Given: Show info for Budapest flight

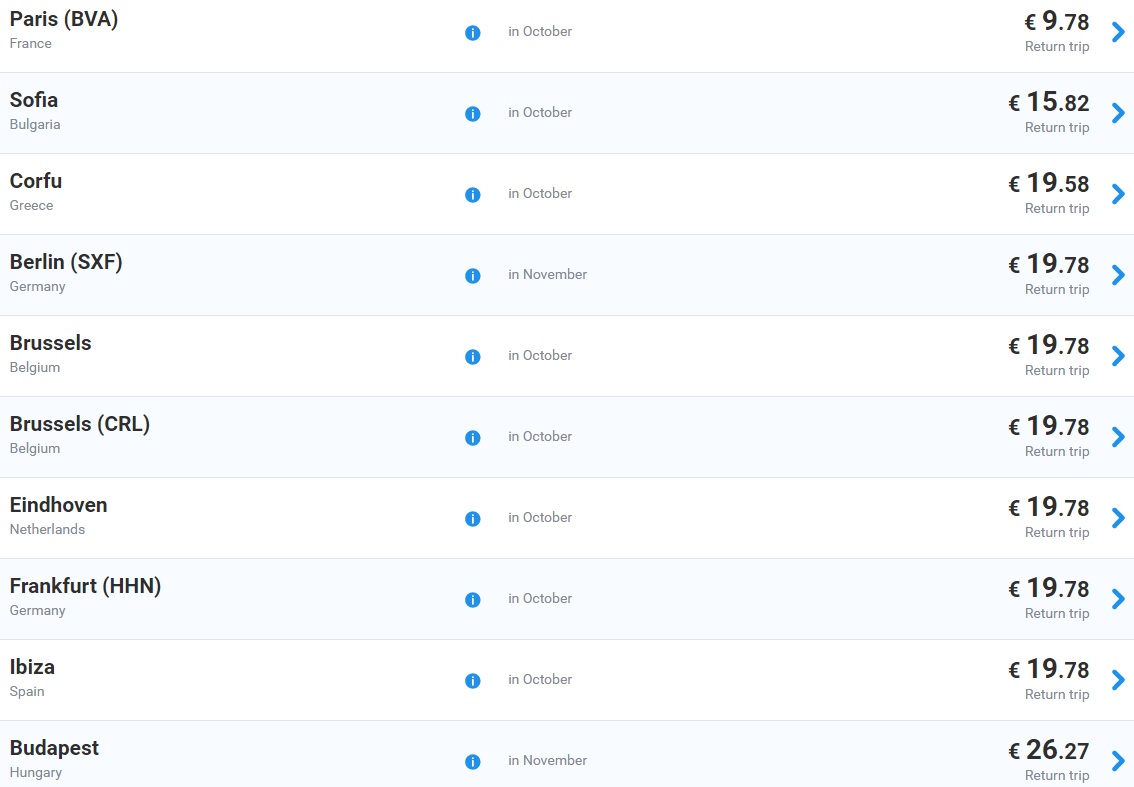Looking at the screenshot, I should [473, 762].
